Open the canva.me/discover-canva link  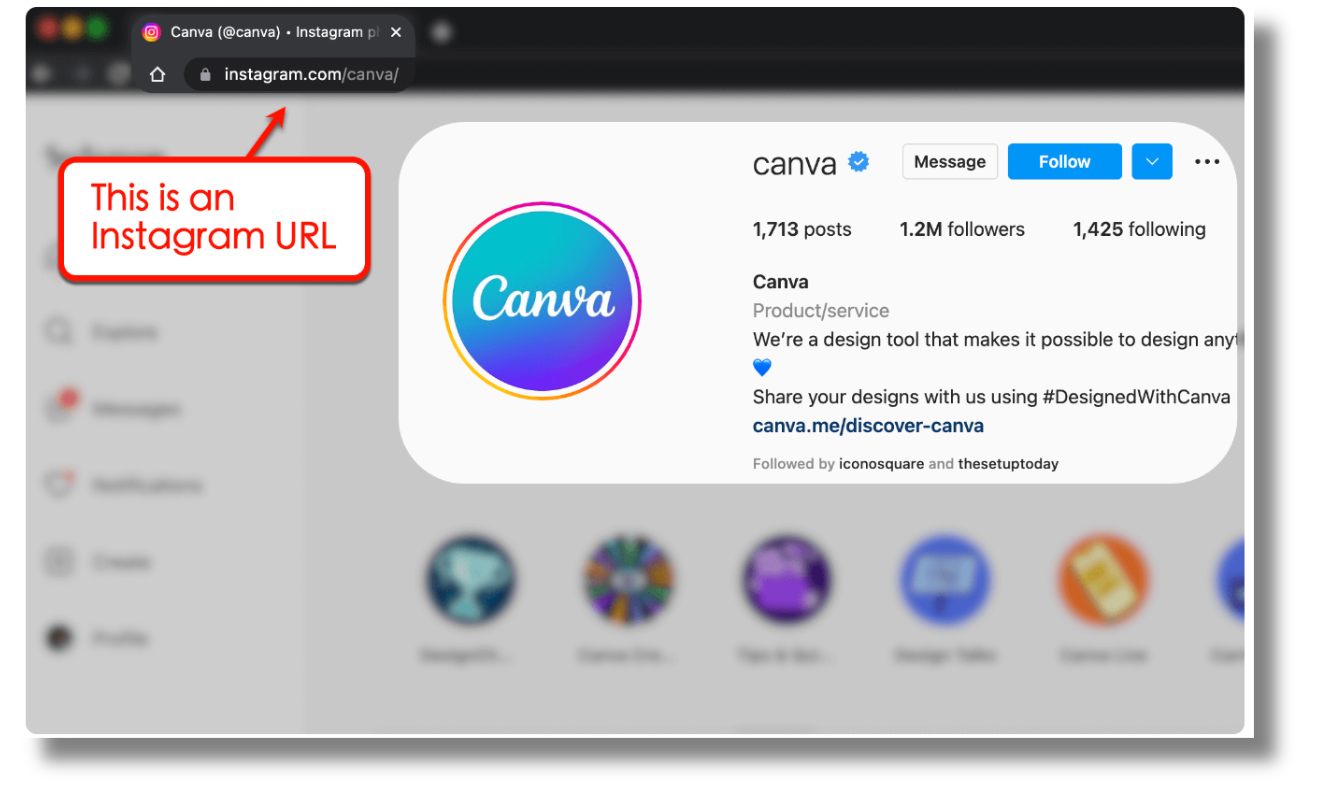pos(868,426)
